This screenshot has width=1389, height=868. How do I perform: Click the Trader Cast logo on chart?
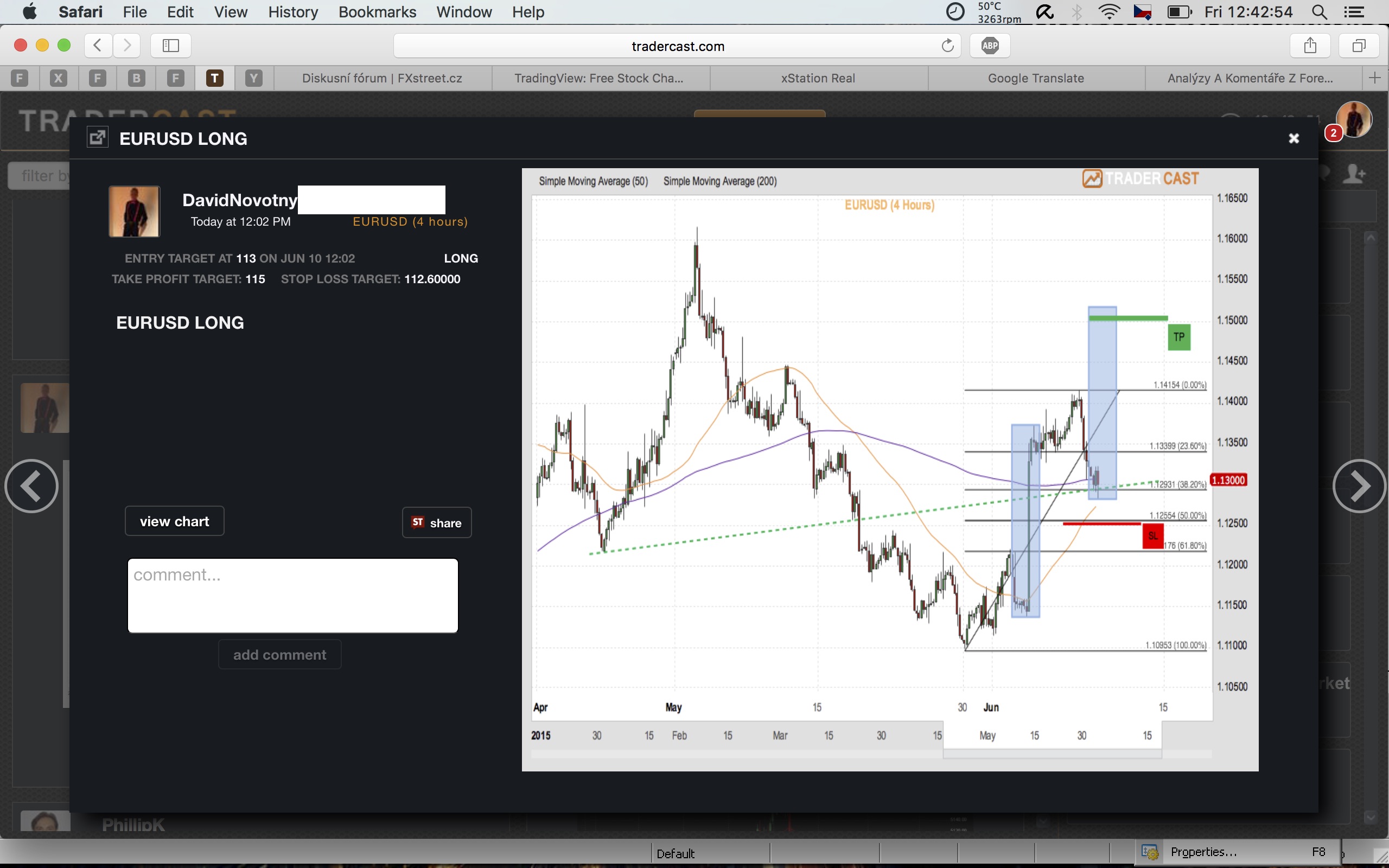(1140, 178)
